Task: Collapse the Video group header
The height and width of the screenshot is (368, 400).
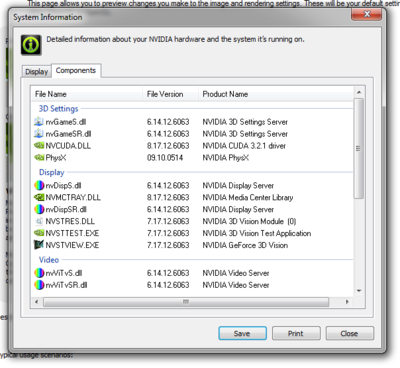Action: point(49,260)
